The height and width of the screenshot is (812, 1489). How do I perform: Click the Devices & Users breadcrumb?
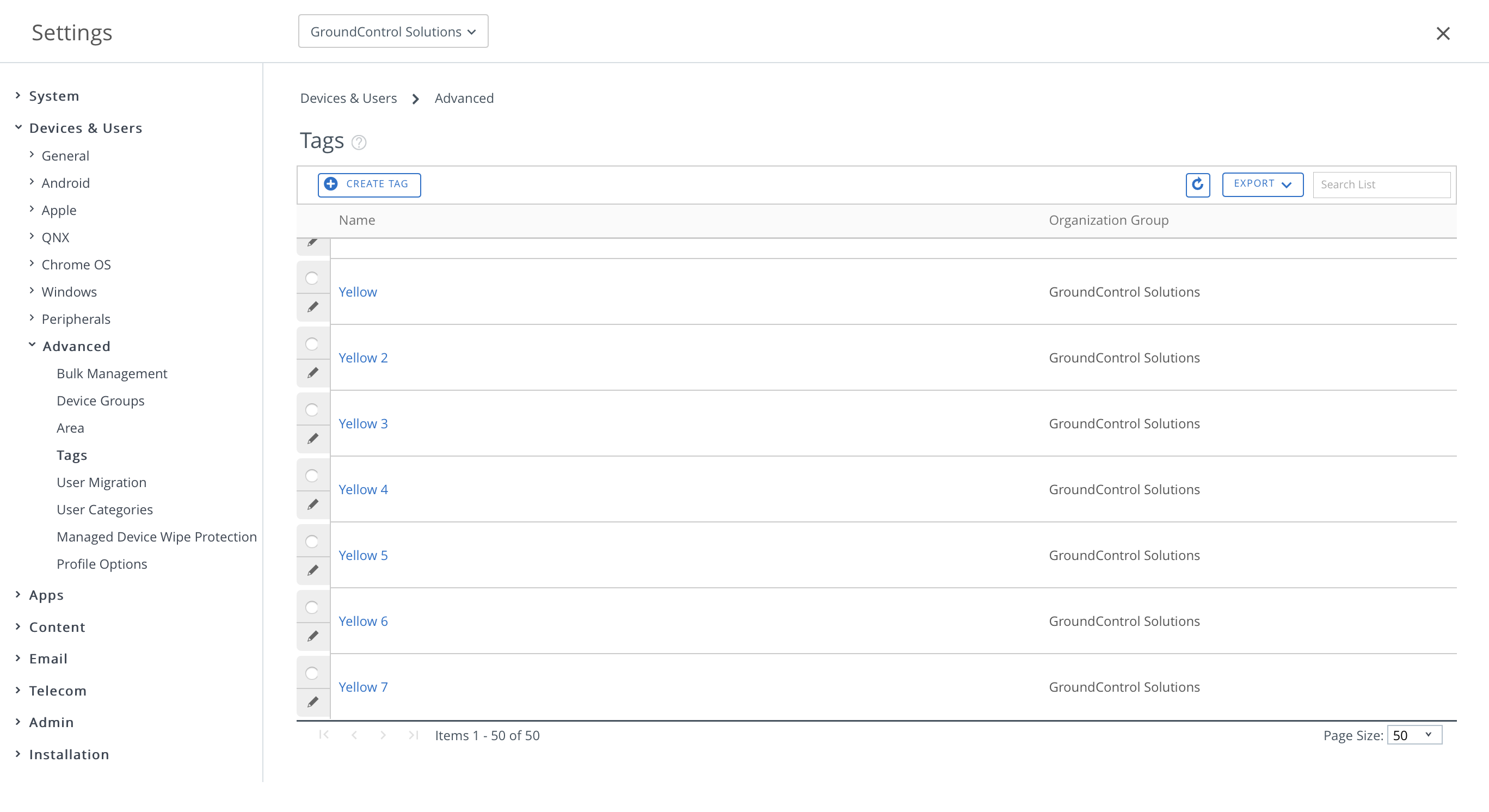click(348, 99)
